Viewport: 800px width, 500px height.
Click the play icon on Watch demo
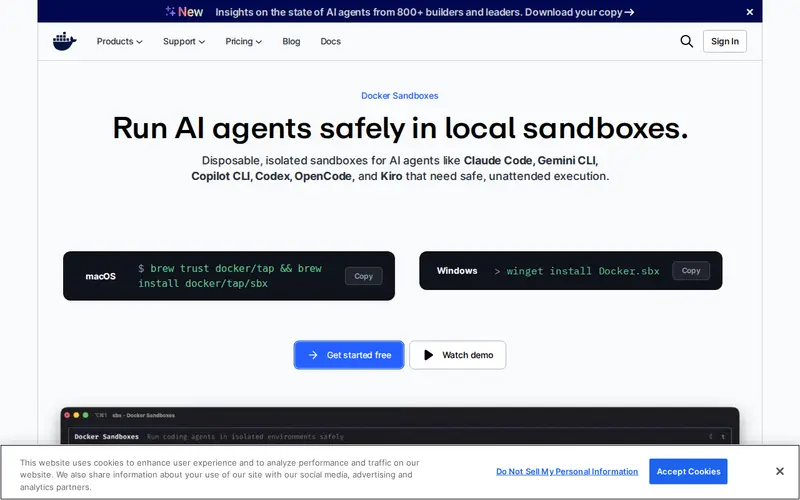(429, 355)
